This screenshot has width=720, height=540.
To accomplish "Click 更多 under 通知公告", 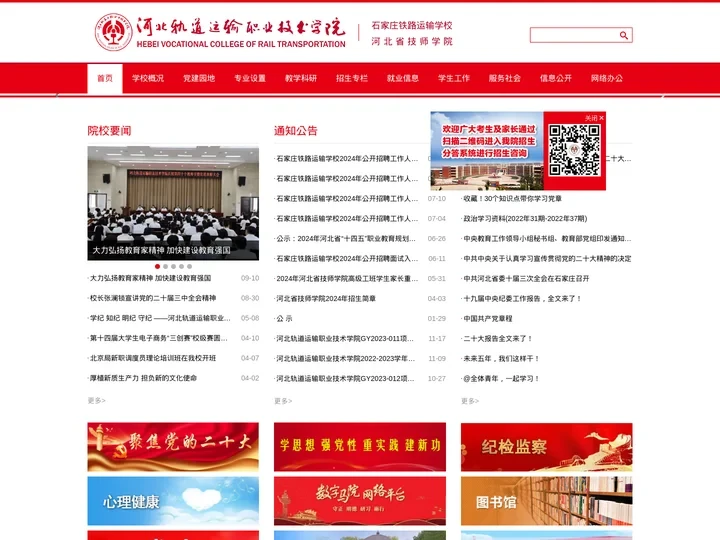I will [283, 401].
